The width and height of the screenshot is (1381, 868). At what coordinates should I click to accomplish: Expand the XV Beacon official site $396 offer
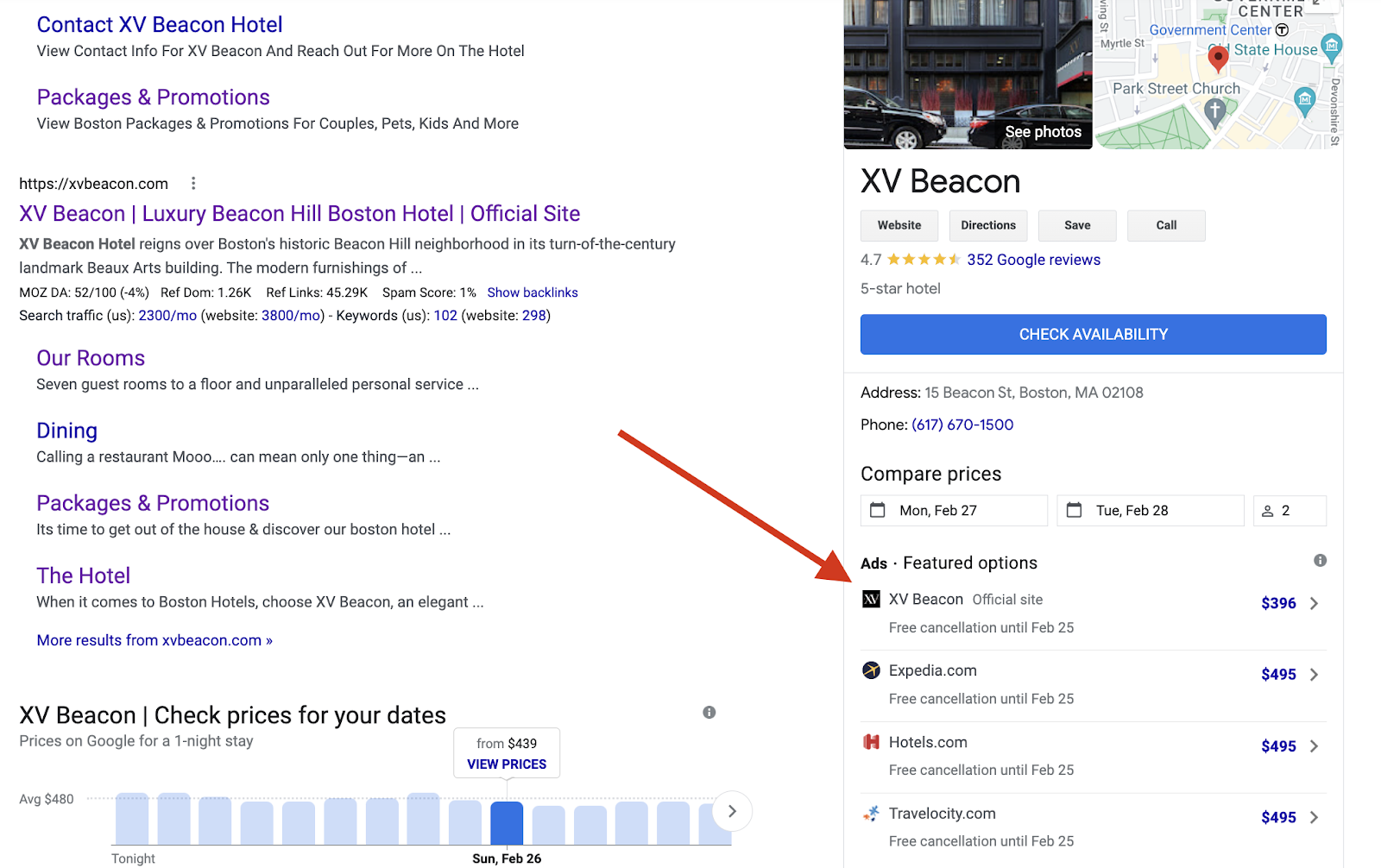(1315, 603)
